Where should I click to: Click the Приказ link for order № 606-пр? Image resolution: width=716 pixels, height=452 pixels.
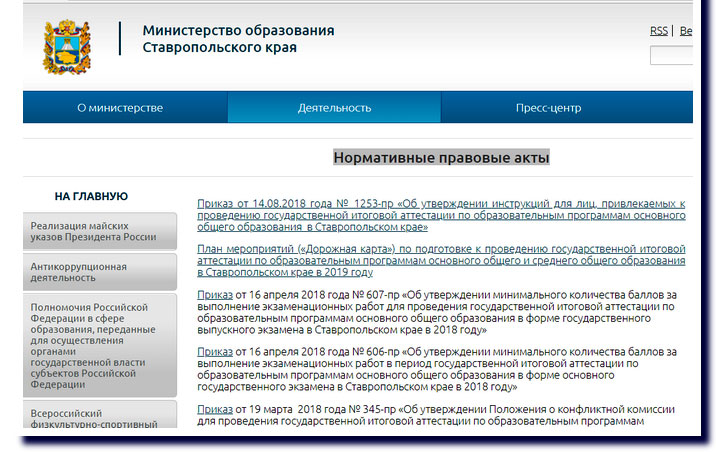click(x=215, y=352)
